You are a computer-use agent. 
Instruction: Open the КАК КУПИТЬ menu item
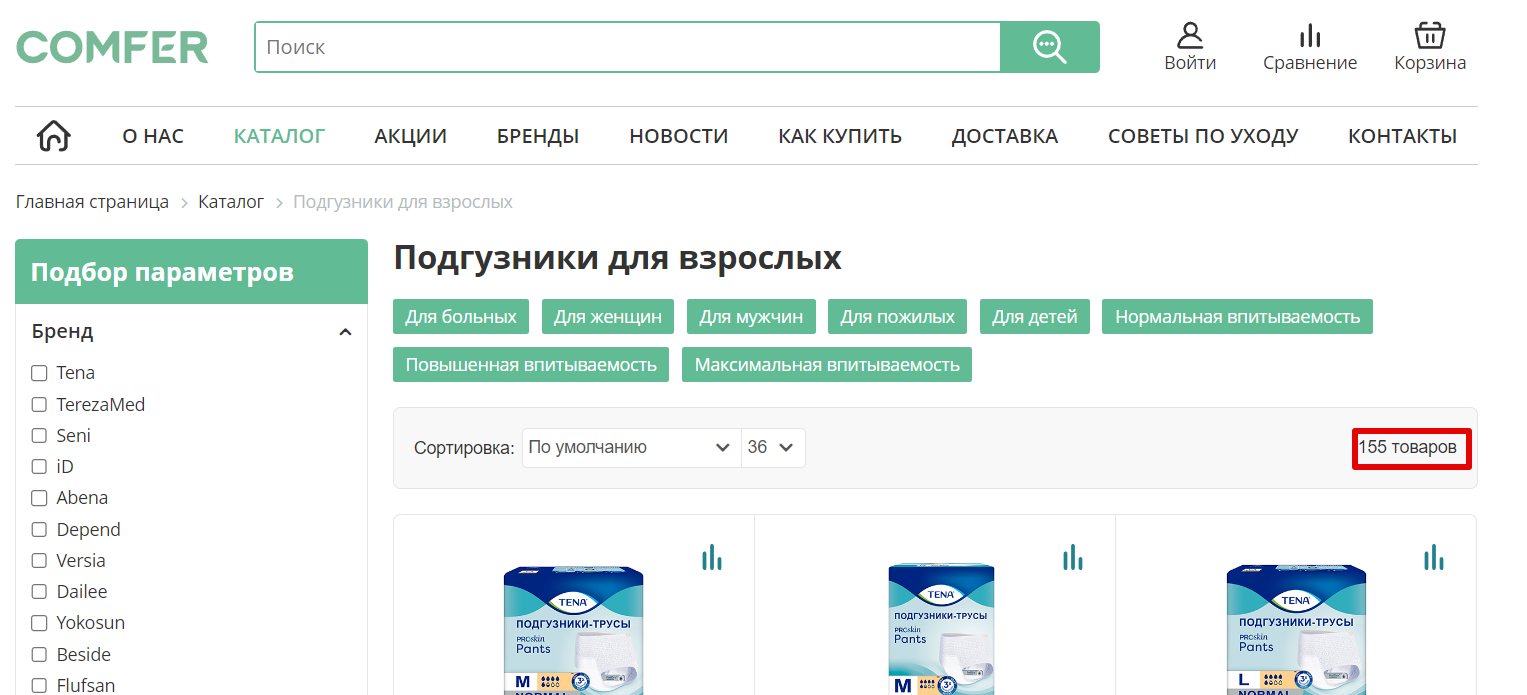840,136
